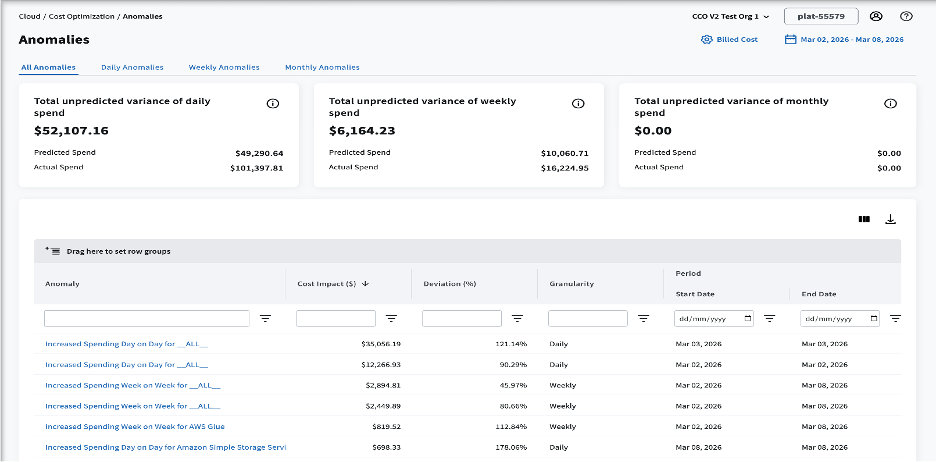
Task: Open End Date filter calendar picker
Action: tap(874, 319)
